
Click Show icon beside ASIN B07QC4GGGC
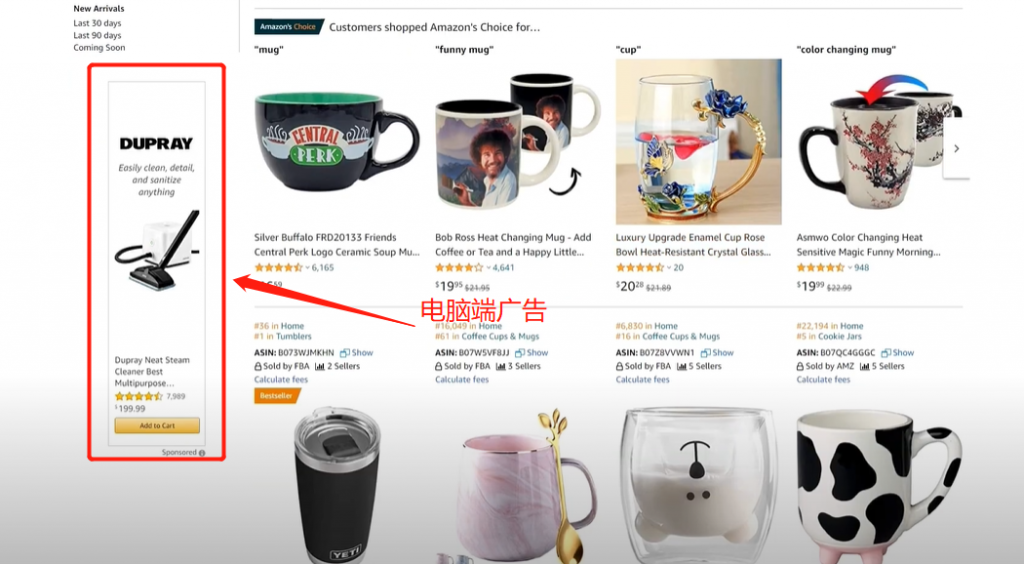coord(886,352)
